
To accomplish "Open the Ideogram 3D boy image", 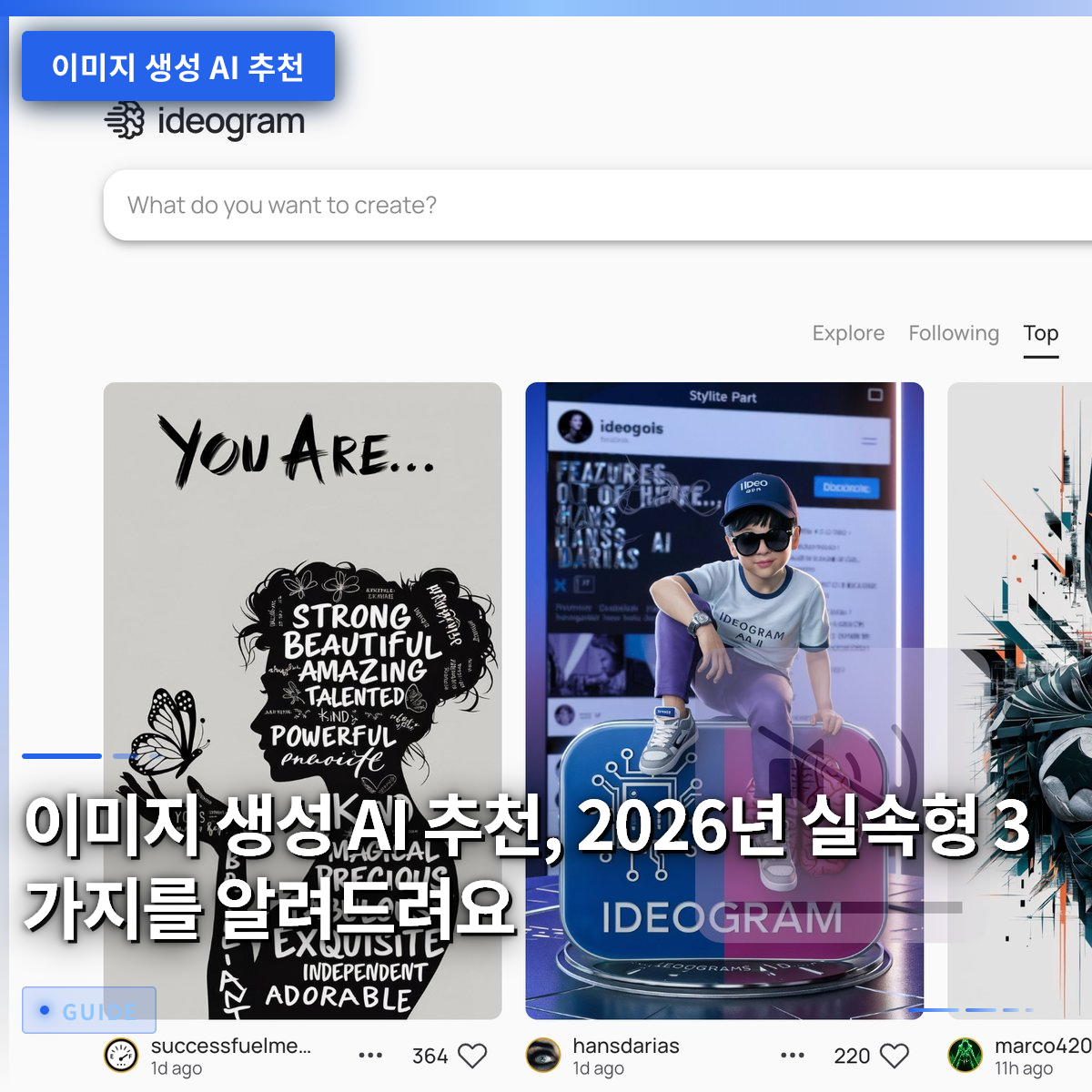I will point(724,701).
